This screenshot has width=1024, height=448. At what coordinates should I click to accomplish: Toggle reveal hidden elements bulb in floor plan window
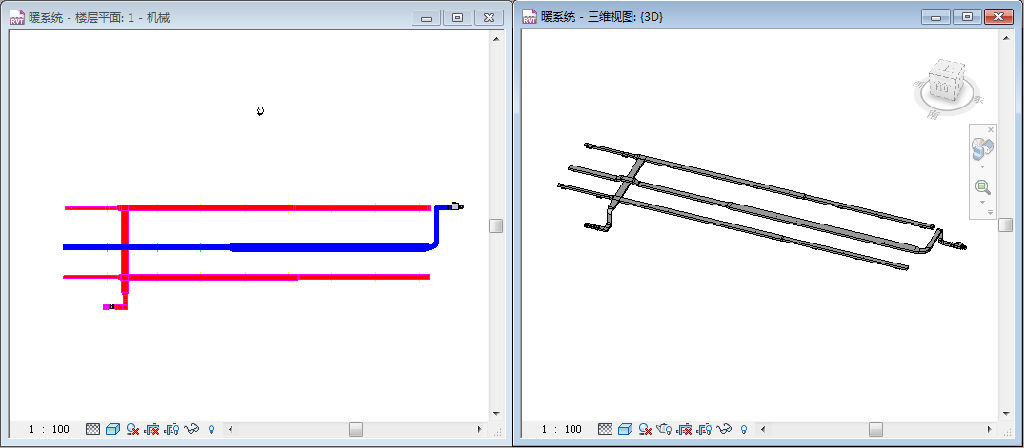(x=212, y=430)
